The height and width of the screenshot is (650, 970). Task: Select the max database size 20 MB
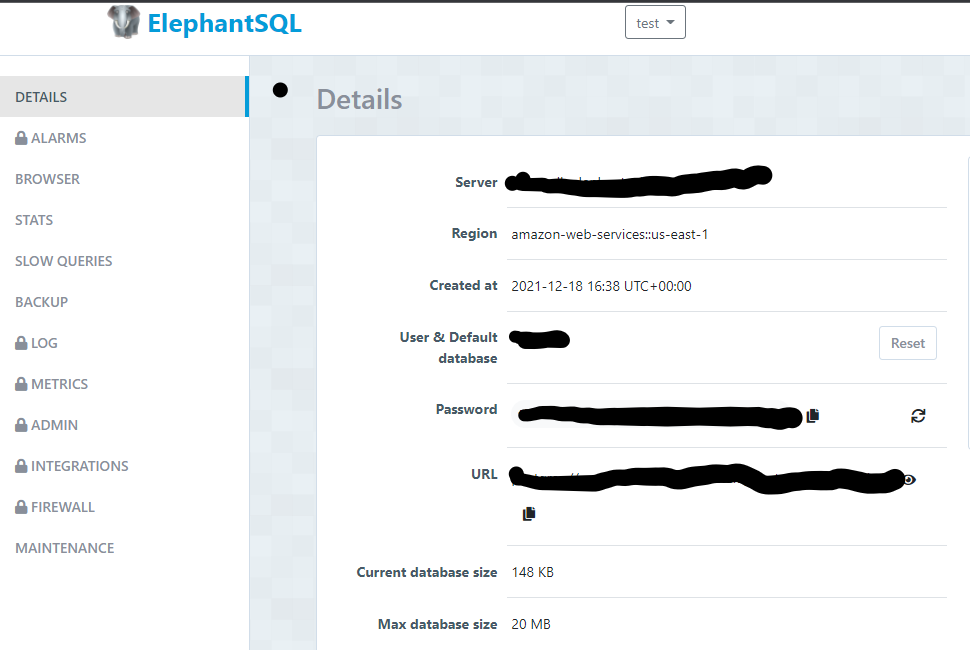coord(531,624)
